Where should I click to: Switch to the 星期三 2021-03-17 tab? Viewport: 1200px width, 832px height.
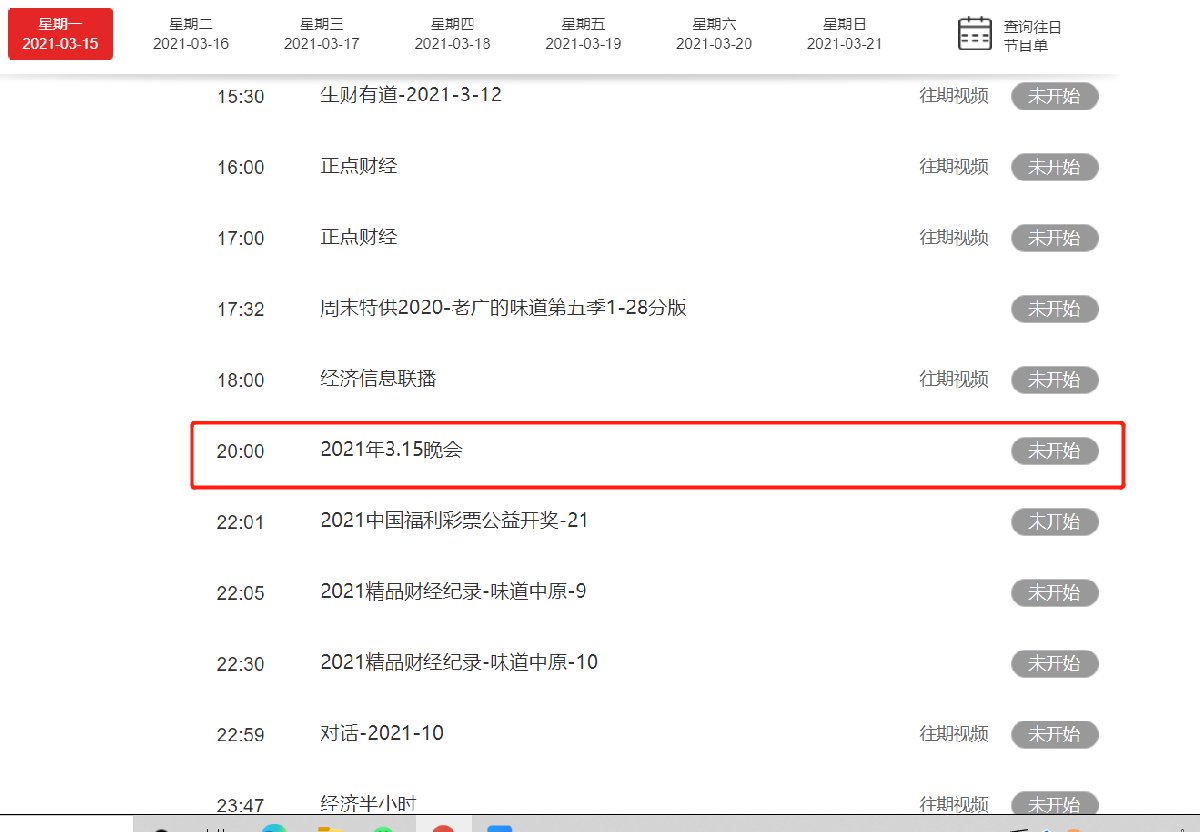pos(321,34)
